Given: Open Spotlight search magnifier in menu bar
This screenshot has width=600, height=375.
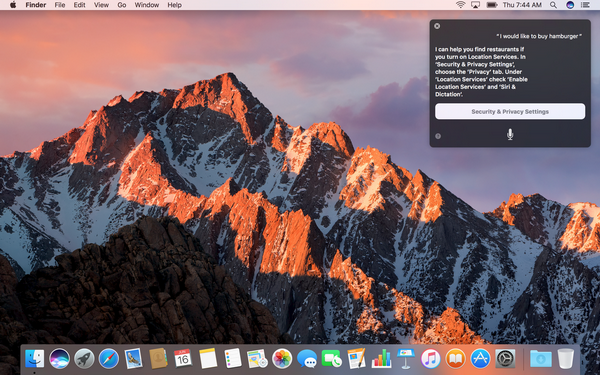Looking at the screenshot, I should [x=553, y=5].
